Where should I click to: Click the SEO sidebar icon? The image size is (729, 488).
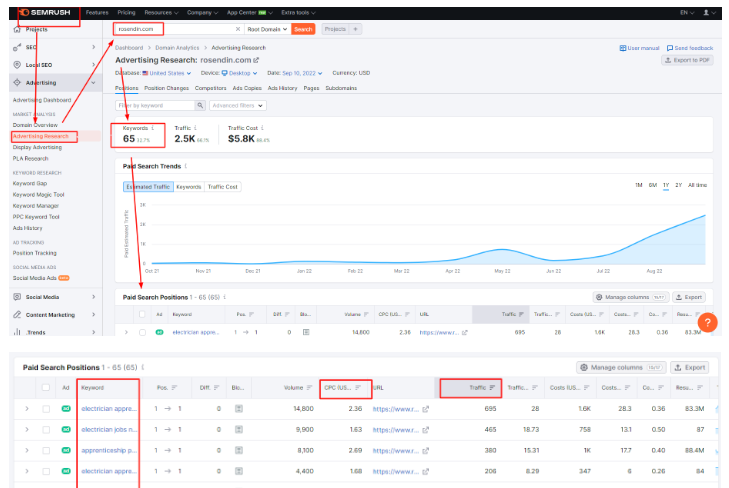[17, 47]
